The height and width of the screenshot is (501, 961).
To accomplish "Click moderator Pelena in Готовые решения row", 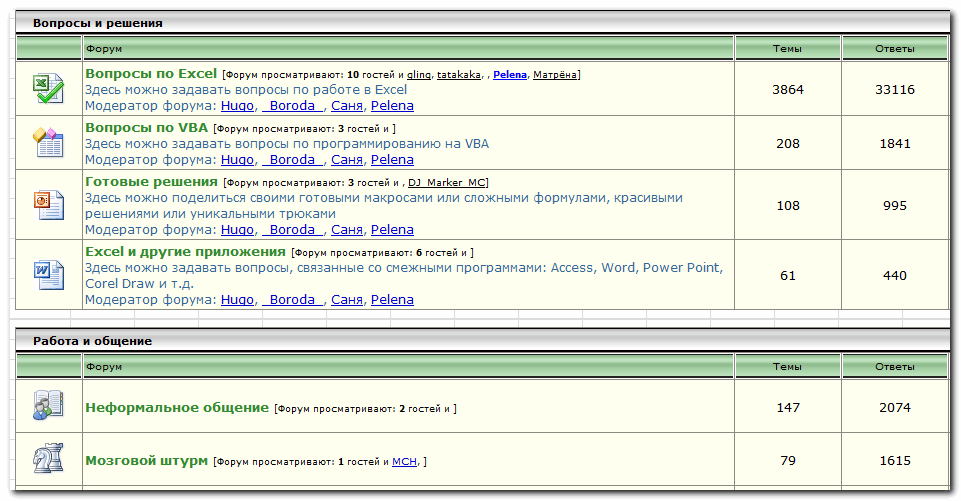I will [392, 229].
